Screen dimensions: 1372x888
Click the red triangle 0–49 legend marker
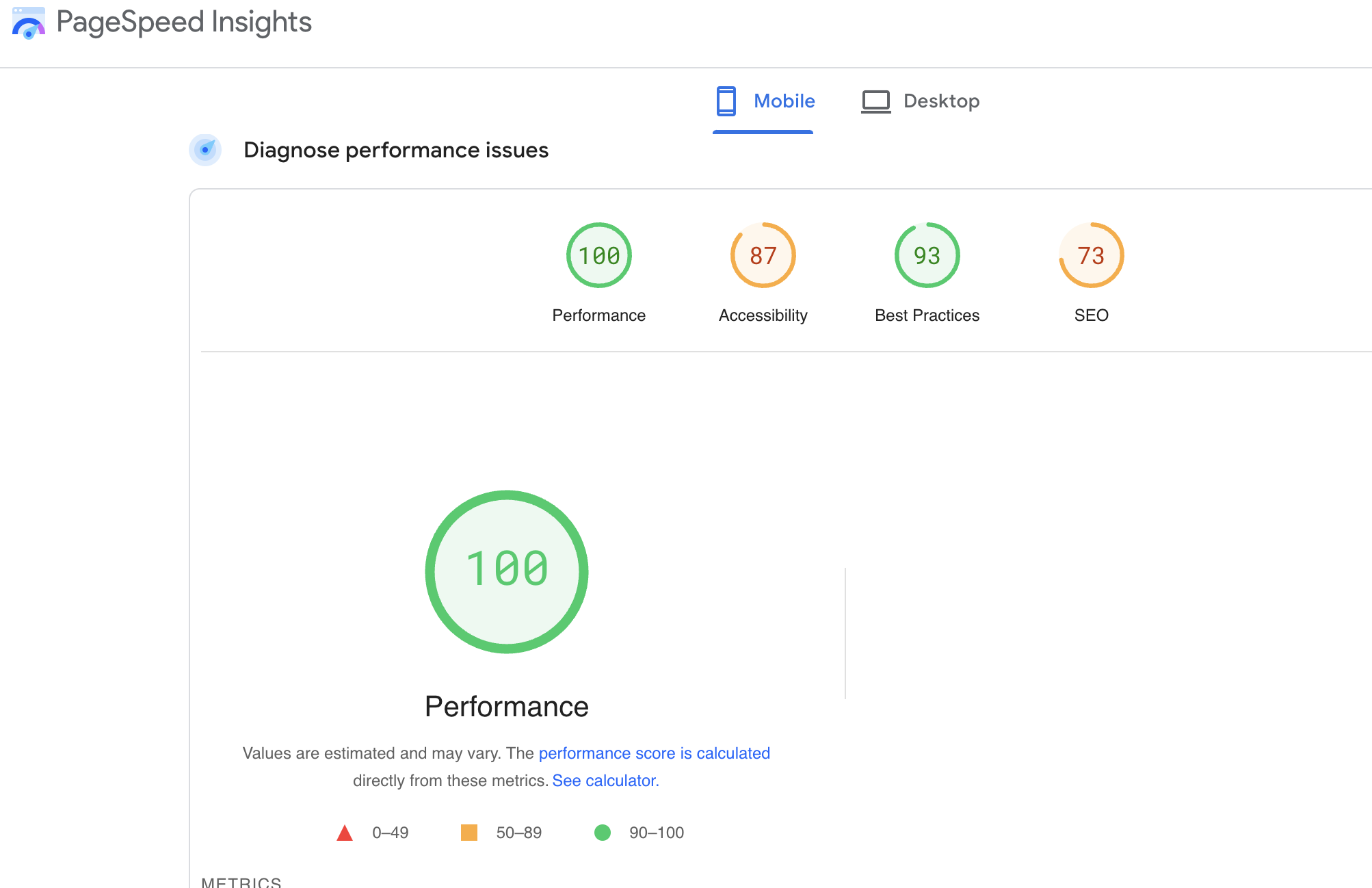[x=345, y=833]
